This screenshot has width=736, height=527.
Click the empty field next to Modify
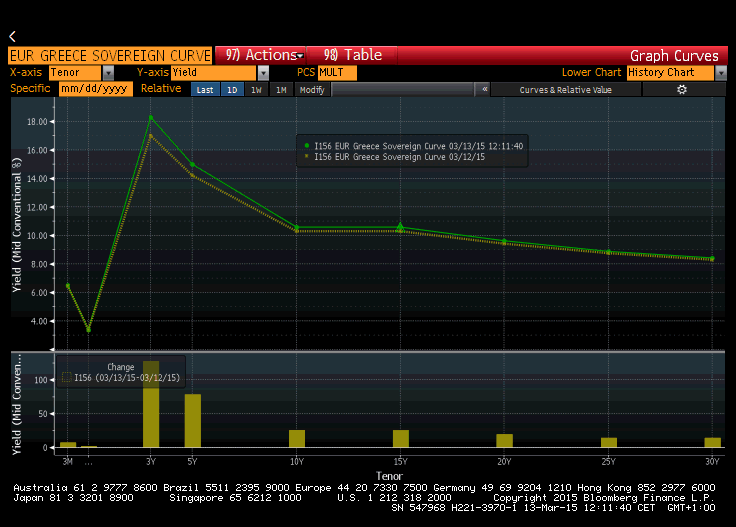click(403, 89)
